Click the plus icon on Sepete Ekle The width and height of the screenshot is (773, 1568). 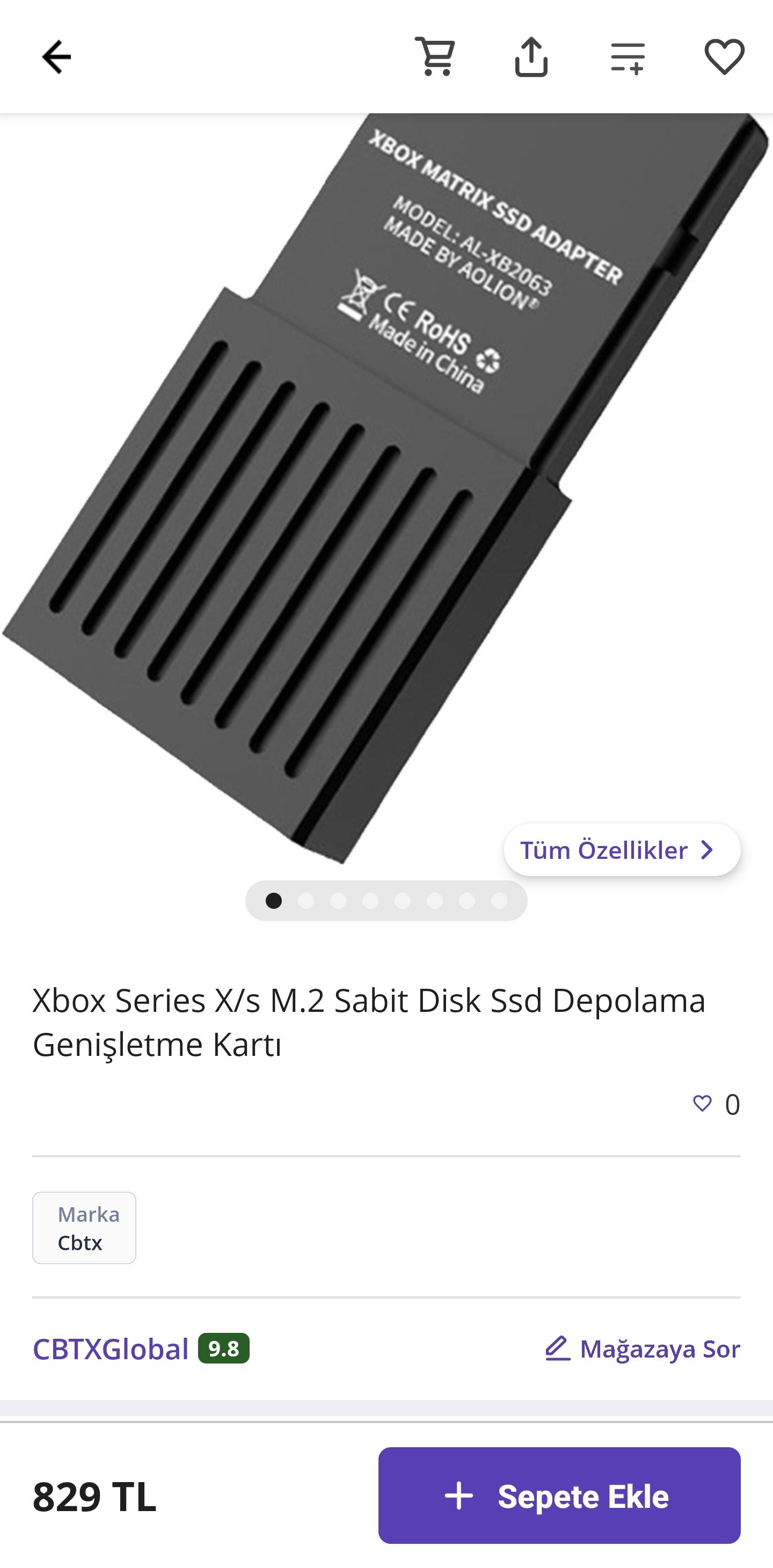(x=459, y=1496)
